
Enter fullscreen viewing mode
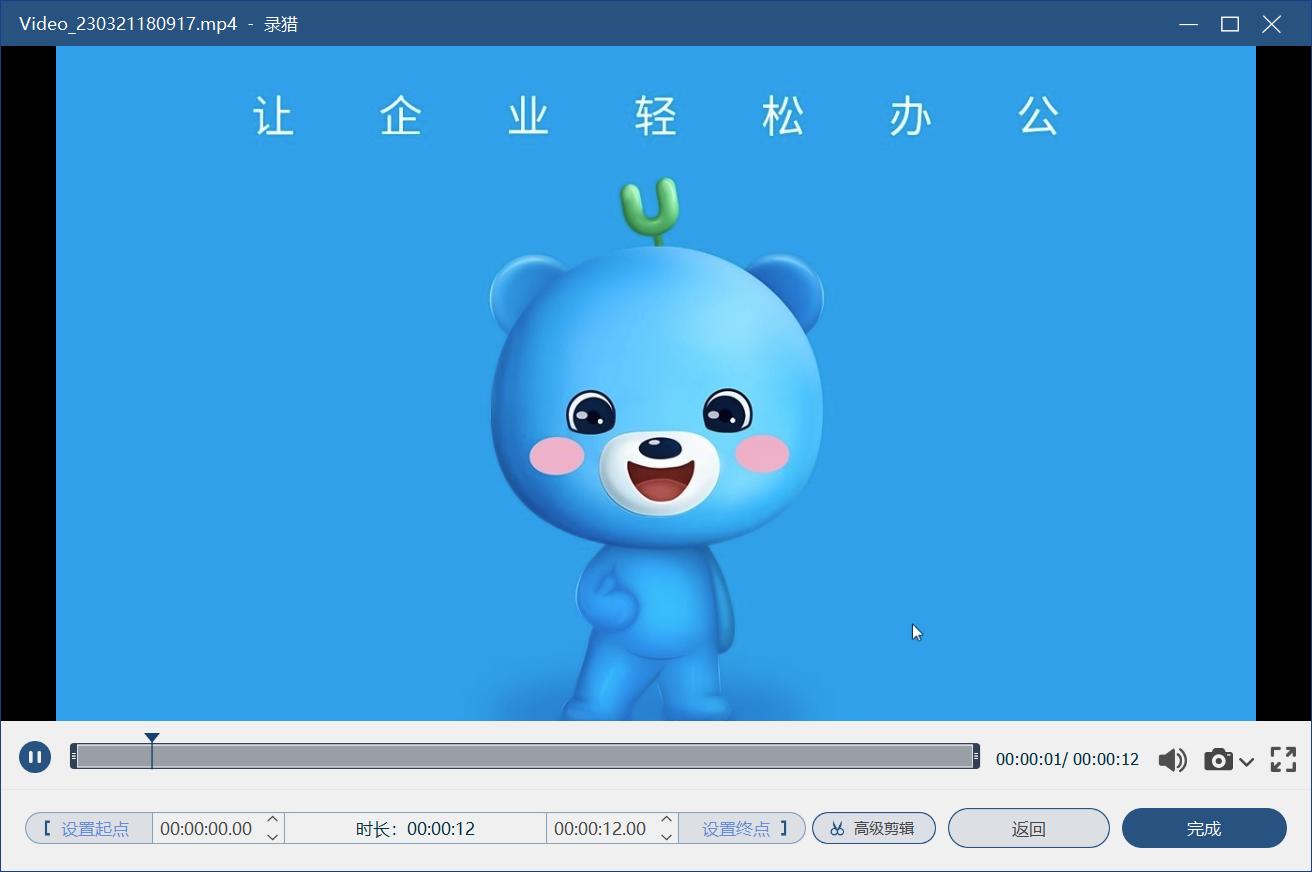[x=1283, y=760]
